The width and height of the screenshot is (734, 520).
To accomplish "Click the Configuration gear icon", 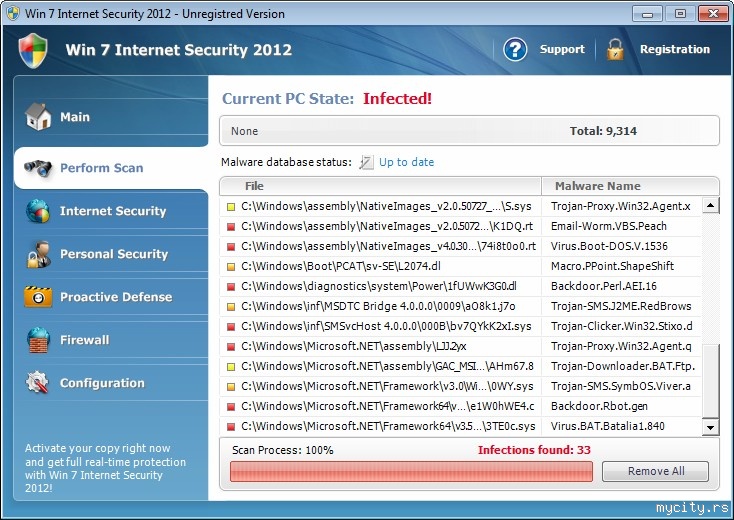I will 38,383.
